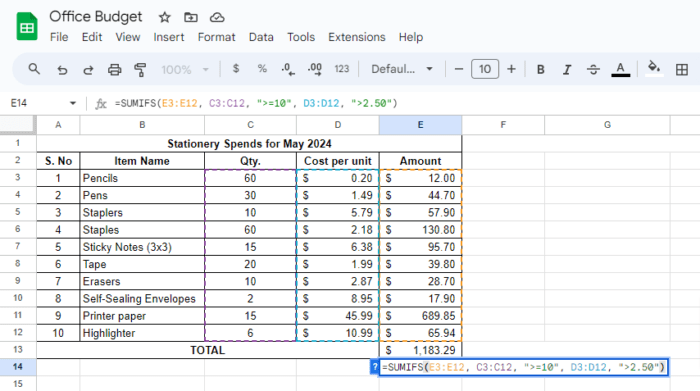Open the search menus magnifier

pyautogui.click(x=34, y=69)
